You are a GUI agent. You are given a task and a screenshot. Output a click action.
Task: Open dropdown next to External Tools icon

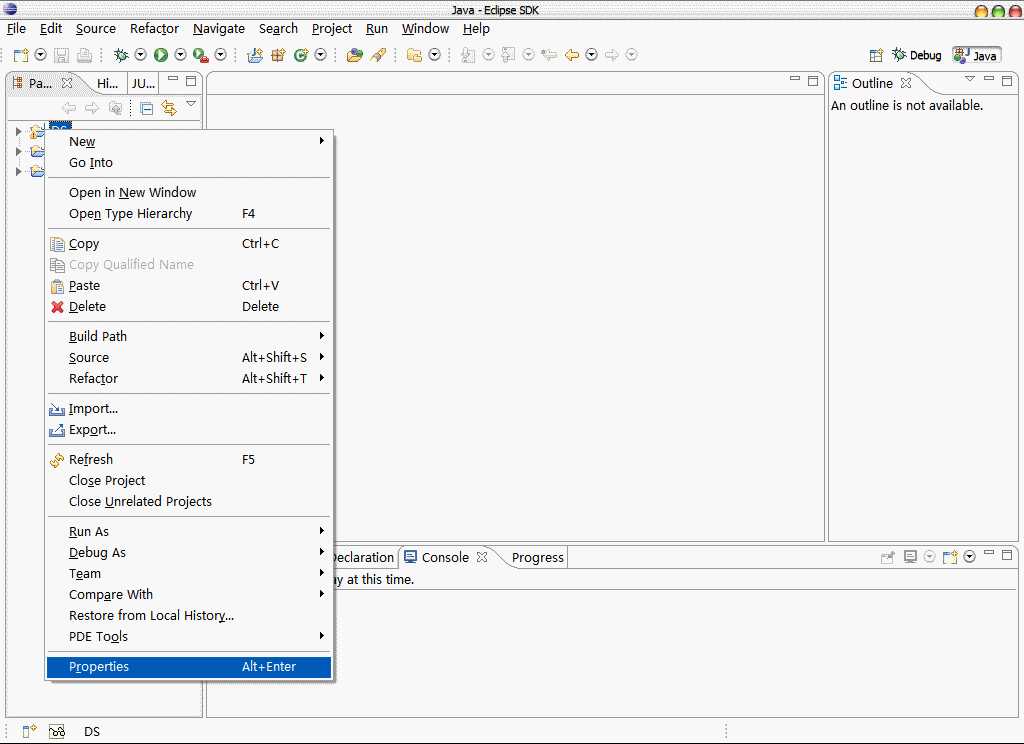click(x=221, y=56)
